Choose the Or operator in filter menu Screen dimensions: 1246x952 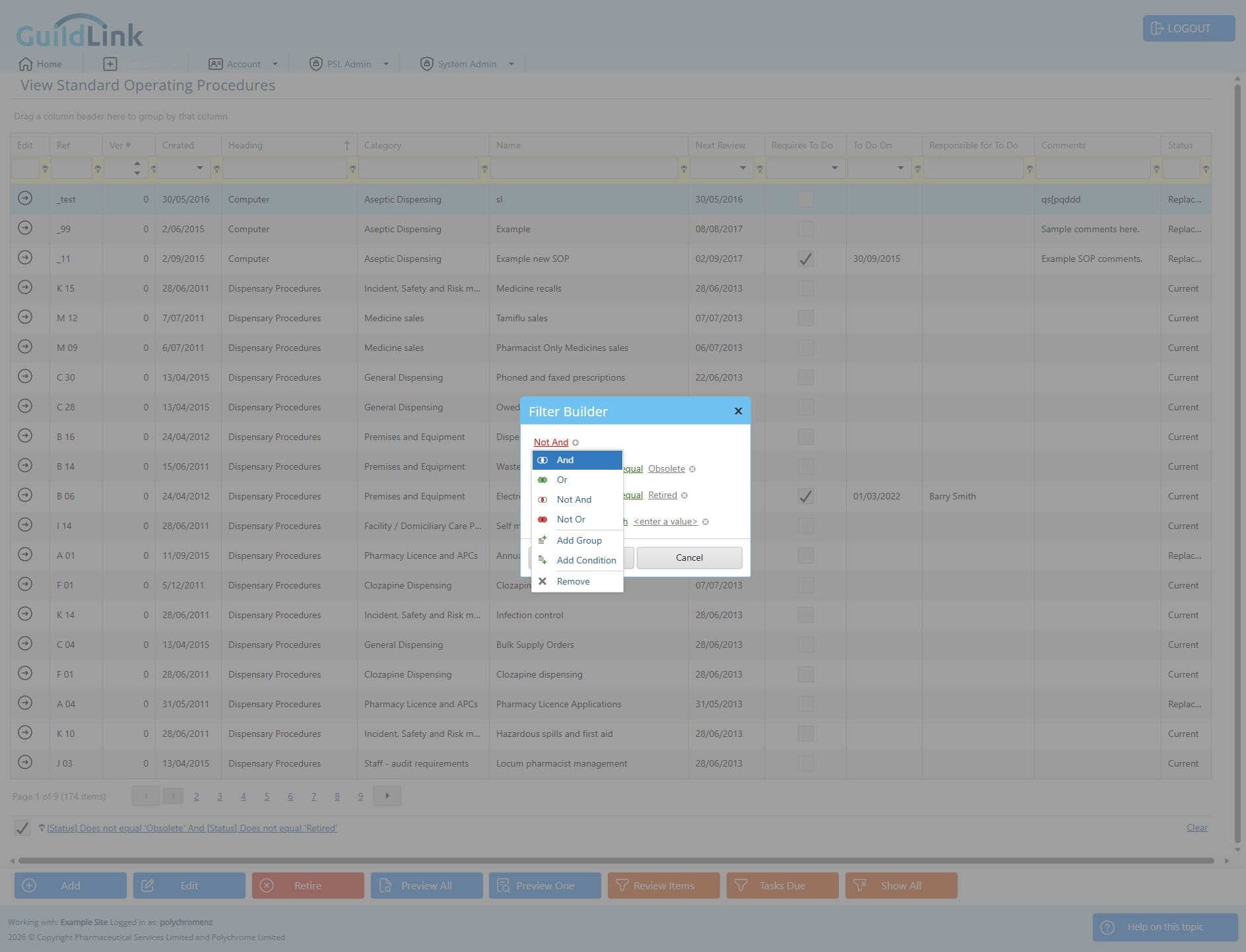coord(577,480)
